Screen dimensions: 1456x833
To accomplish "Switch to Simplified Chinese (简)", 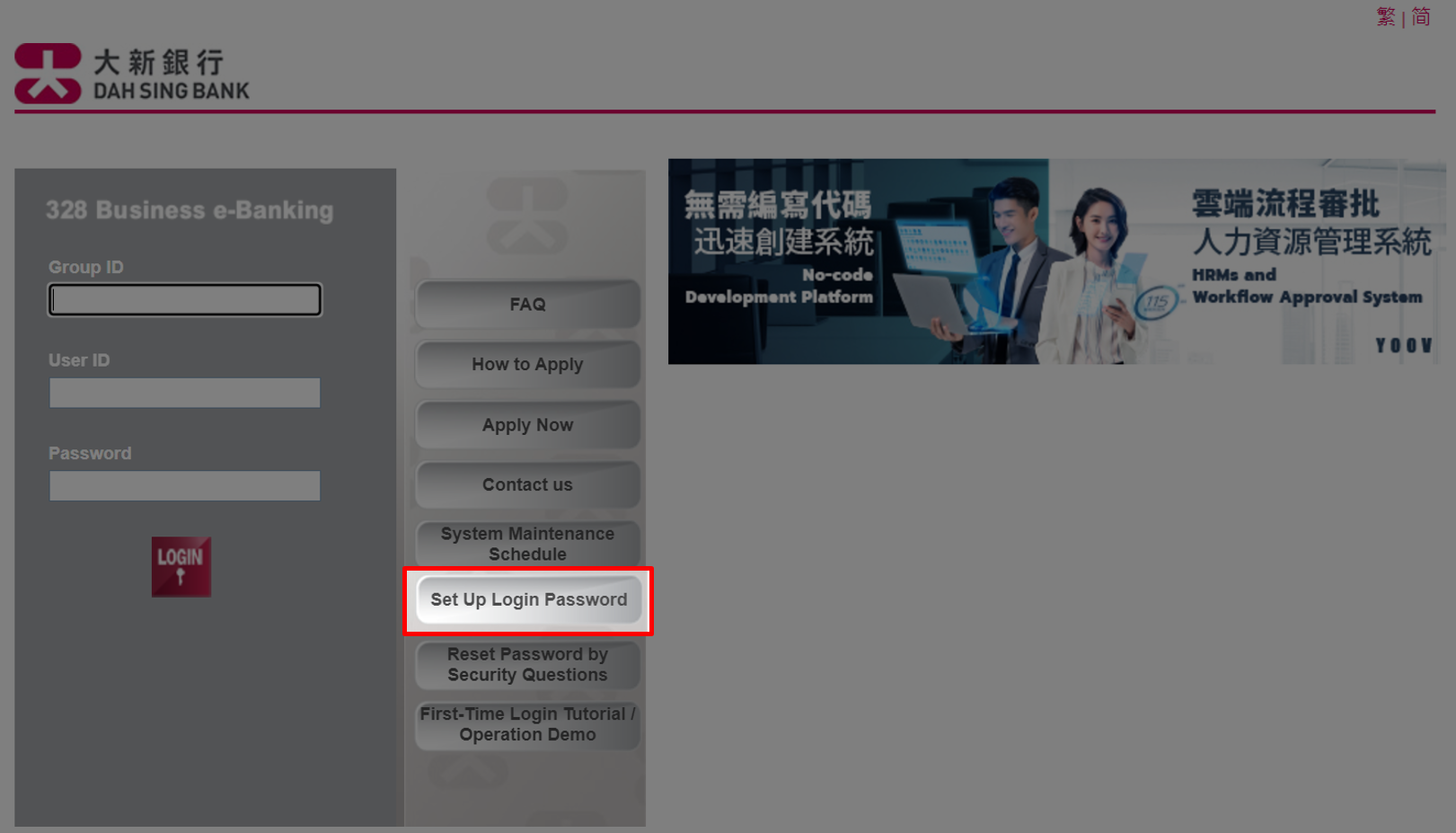I will click(x=1421, y=17).
